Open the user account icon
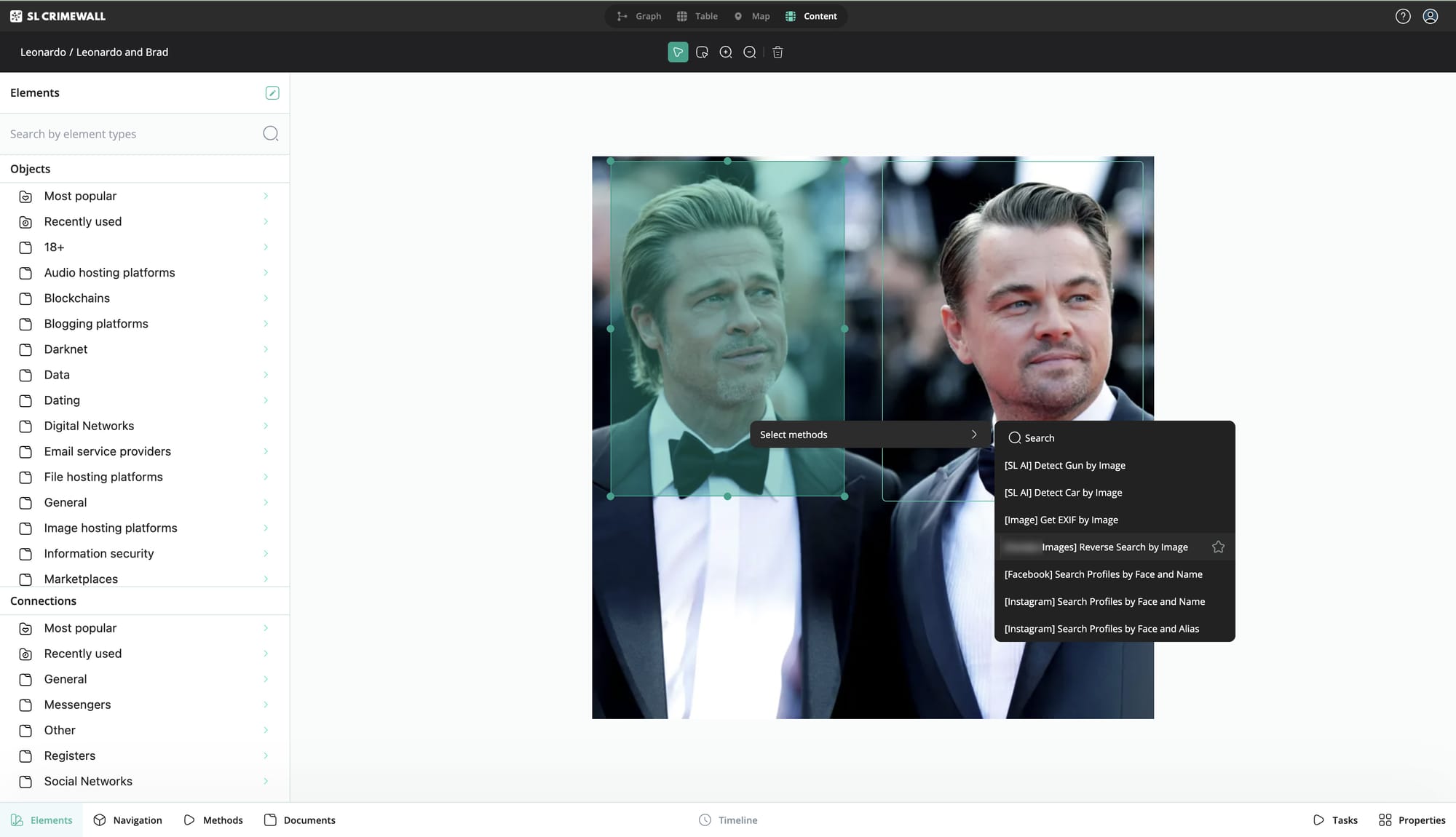1456x837 pixels. tap(1431, 16)
